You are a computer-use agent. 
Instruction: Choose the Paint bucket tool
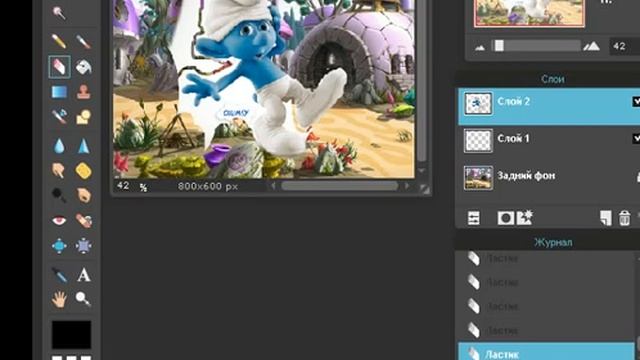tap(83, 67)
